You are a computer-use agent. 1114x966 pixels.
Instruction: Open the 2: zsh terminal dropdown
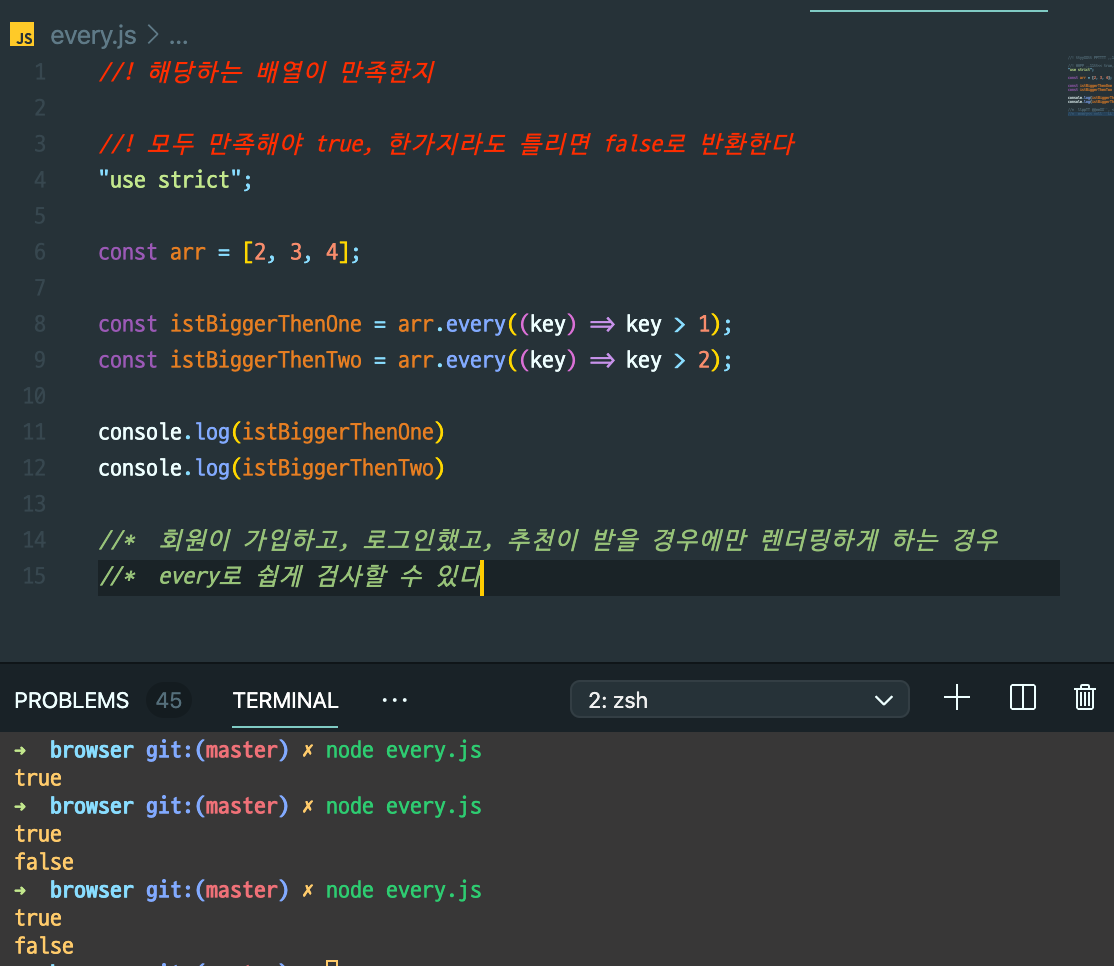tap(740, 700)
